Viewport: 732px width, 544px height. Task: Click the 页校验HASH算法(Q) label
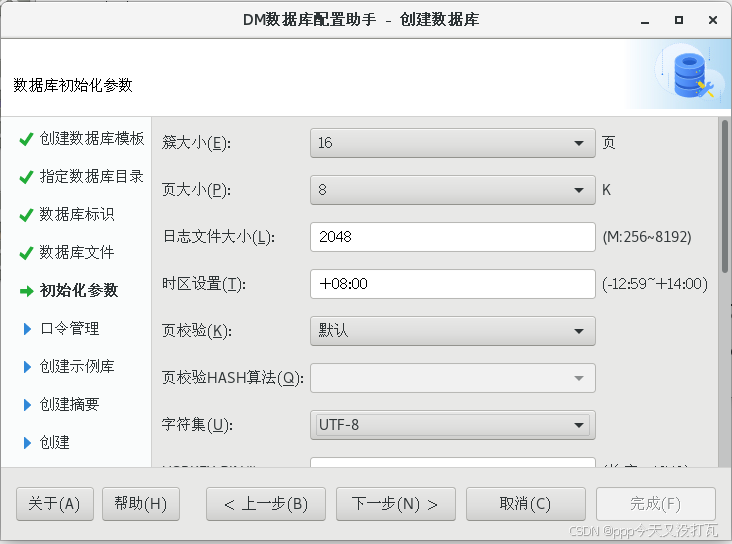tap(232, 378)
